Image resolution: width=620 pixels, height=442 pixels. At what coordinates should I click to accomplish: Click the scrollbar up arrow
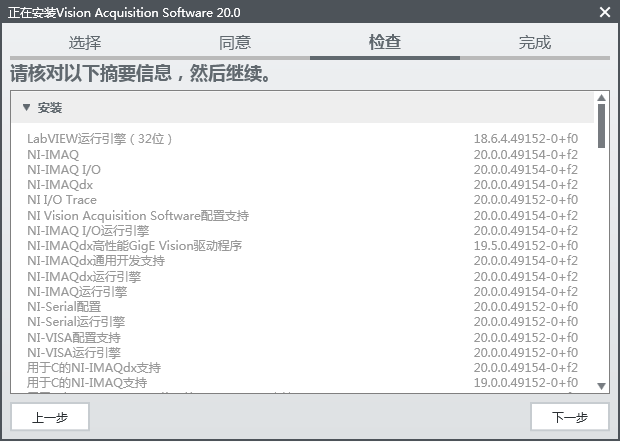pyautogui.click(x=601, y=97)
